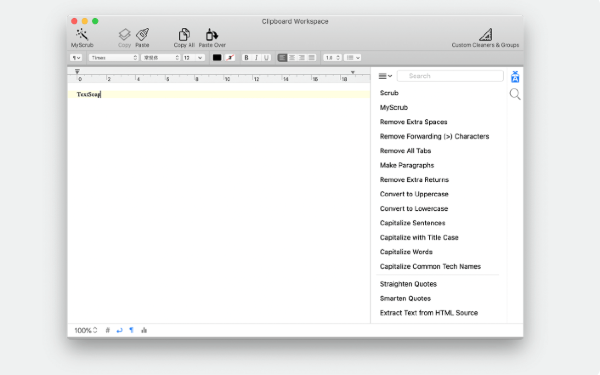Apply Capitalize Sentences

coord(412,223)
